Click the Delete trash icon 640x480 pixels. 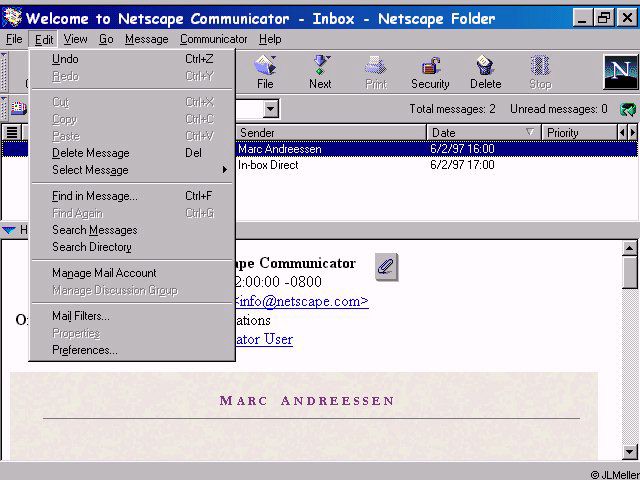(485, 72)
